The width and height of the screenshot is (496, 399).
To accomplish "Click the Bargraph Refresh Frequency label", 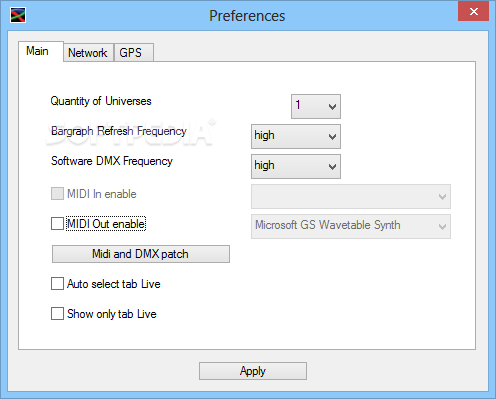I will [x=119, y=131].
